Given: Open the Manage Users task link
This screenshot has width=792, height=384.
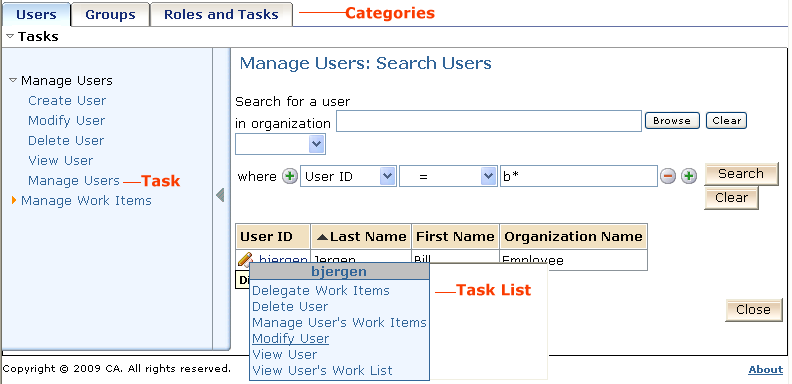Looking at the screenshot, I should [x=74, y=180].
